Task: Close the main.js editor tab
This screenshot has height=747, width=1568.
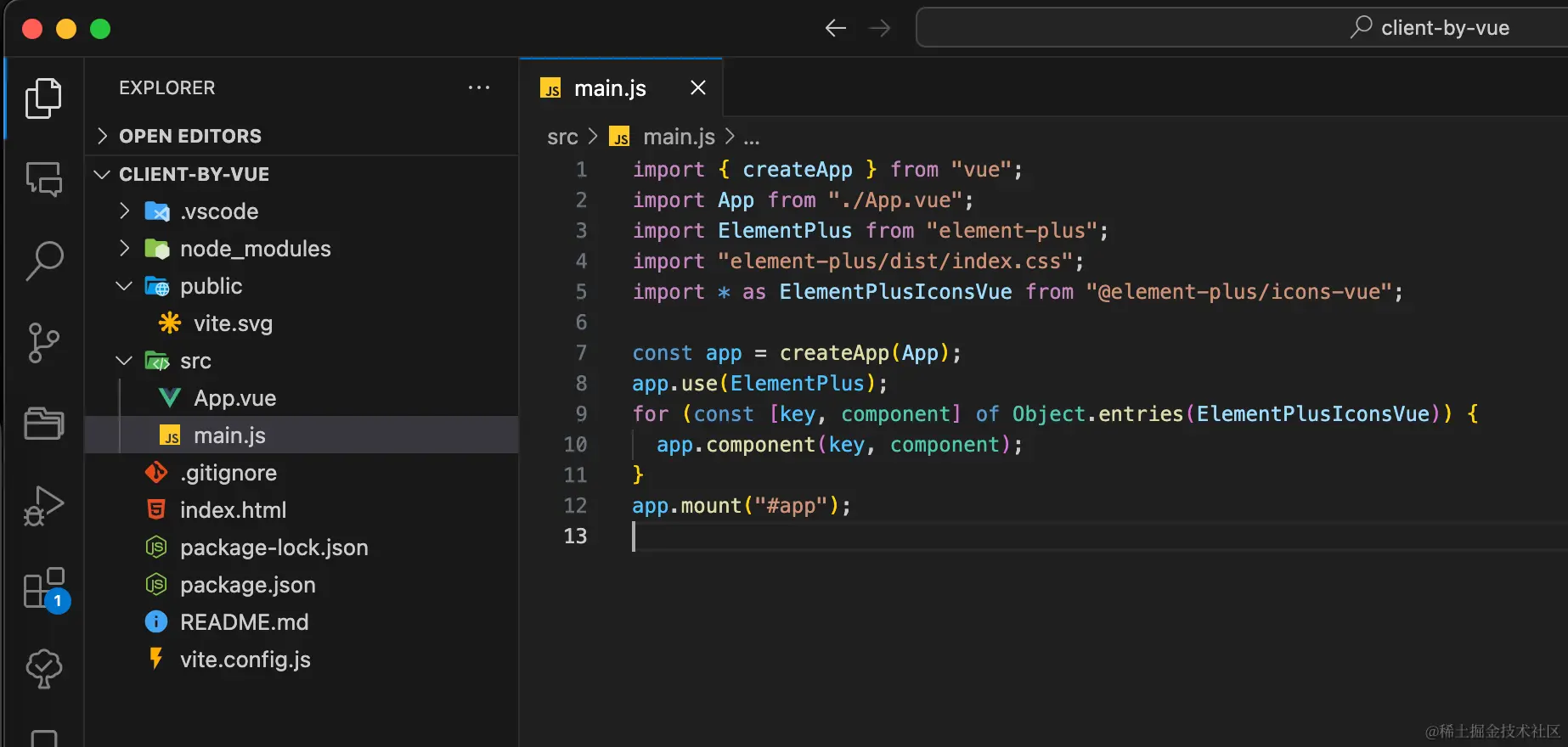Action: (698, 87)
